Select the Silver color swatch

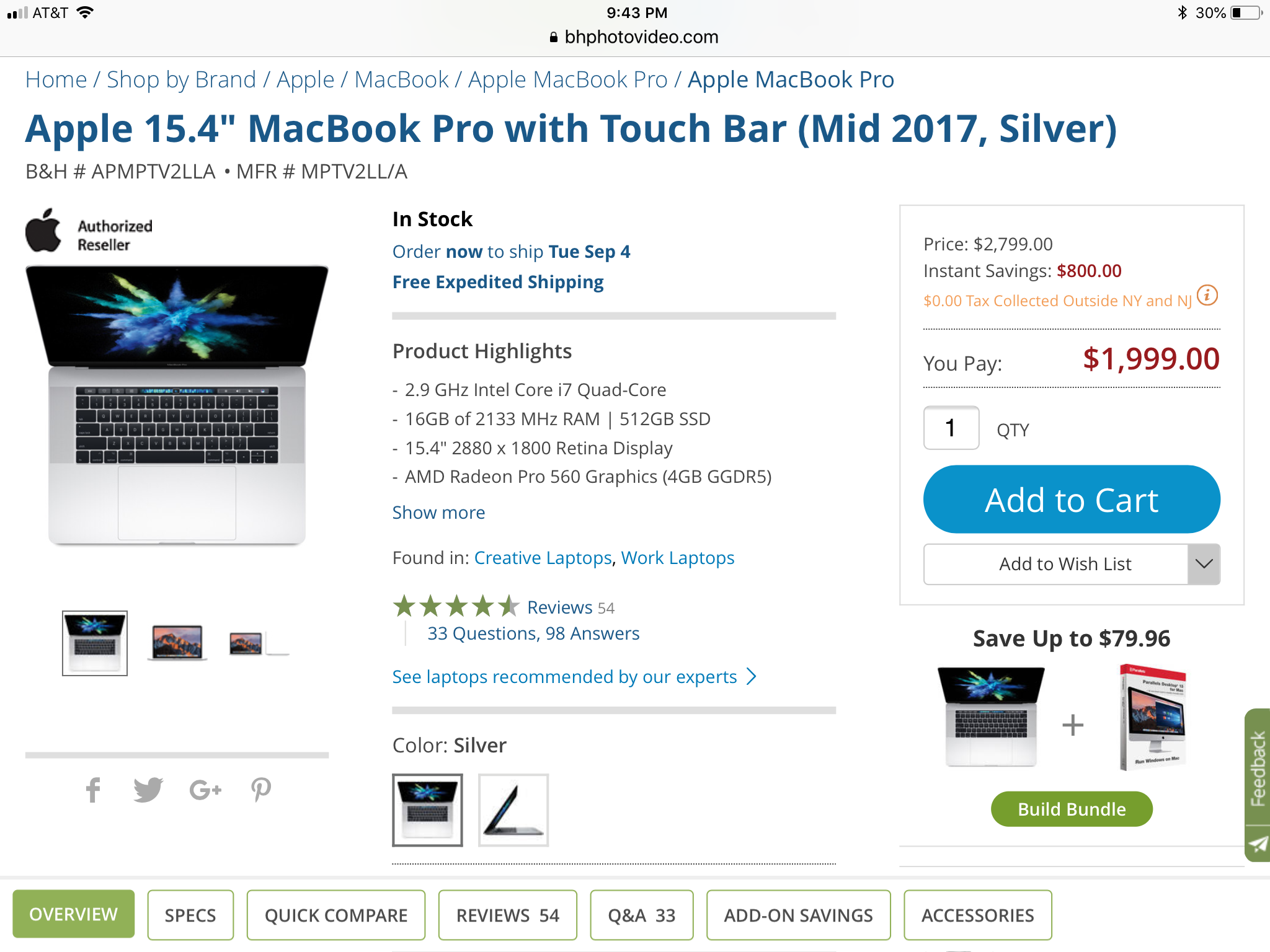427,810
